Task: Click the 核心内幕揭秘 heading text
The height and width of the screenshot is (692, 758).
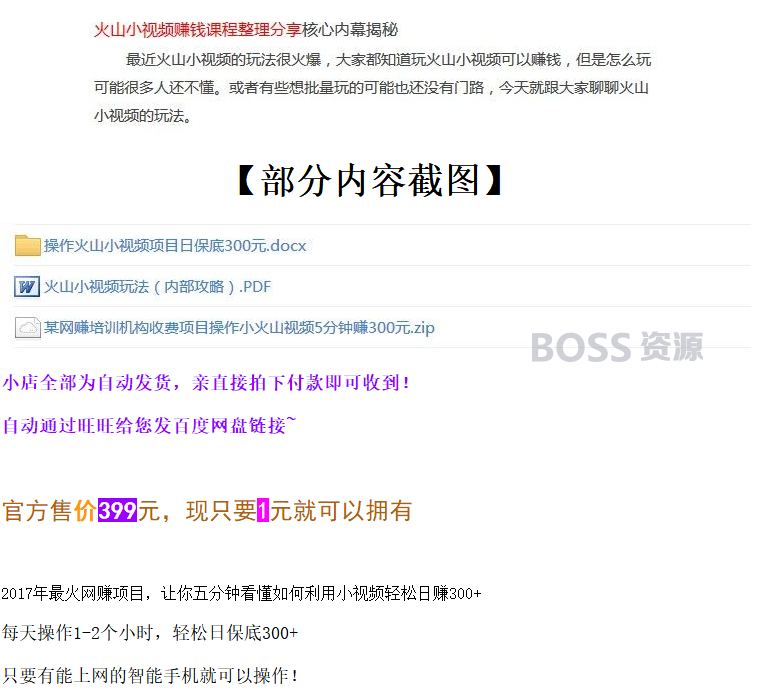Action: click(x=350, y=30)
